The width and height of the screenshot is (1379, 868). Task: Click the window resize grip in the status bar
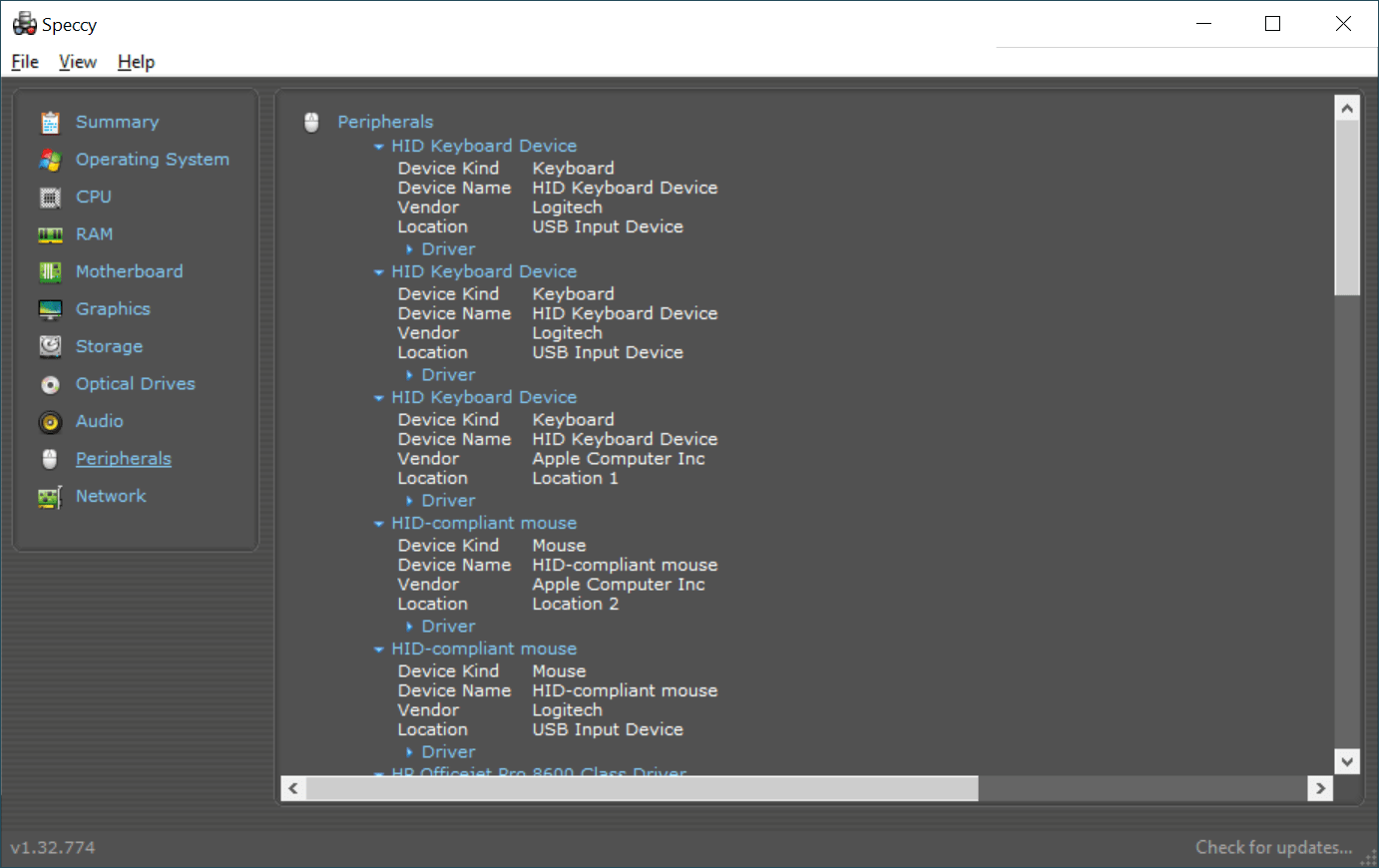click(x=1369, y=857)
